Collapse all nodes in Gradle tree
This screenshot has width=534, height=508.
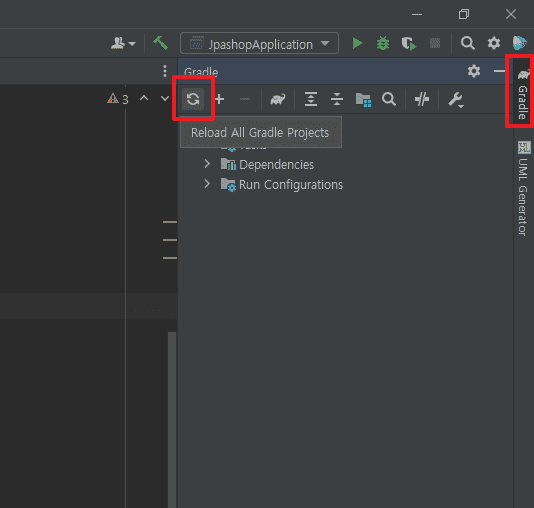click(x=337, y=99)
